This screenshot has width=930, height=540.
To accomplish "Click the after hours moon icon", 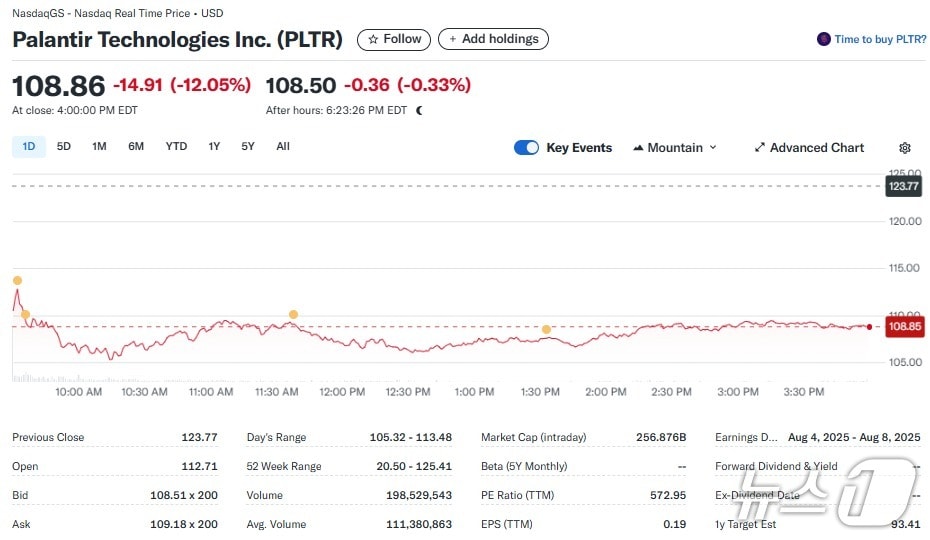I will point(419,110).
